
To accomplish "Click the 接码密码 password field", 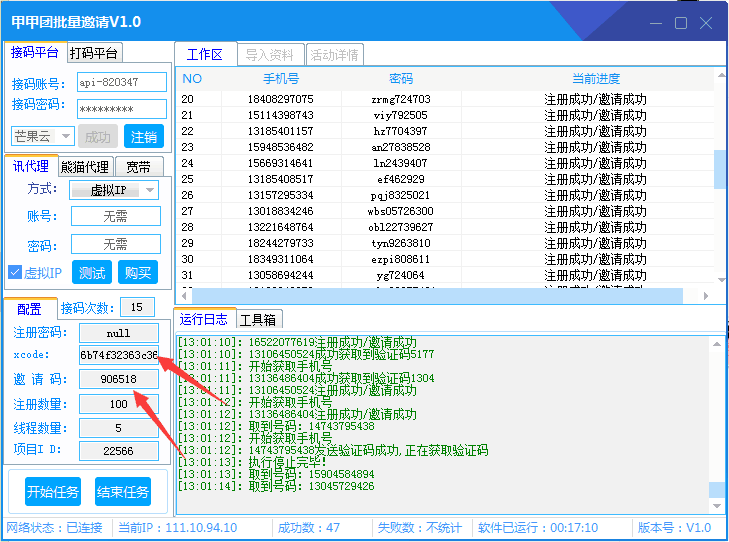I will point(122,109).
